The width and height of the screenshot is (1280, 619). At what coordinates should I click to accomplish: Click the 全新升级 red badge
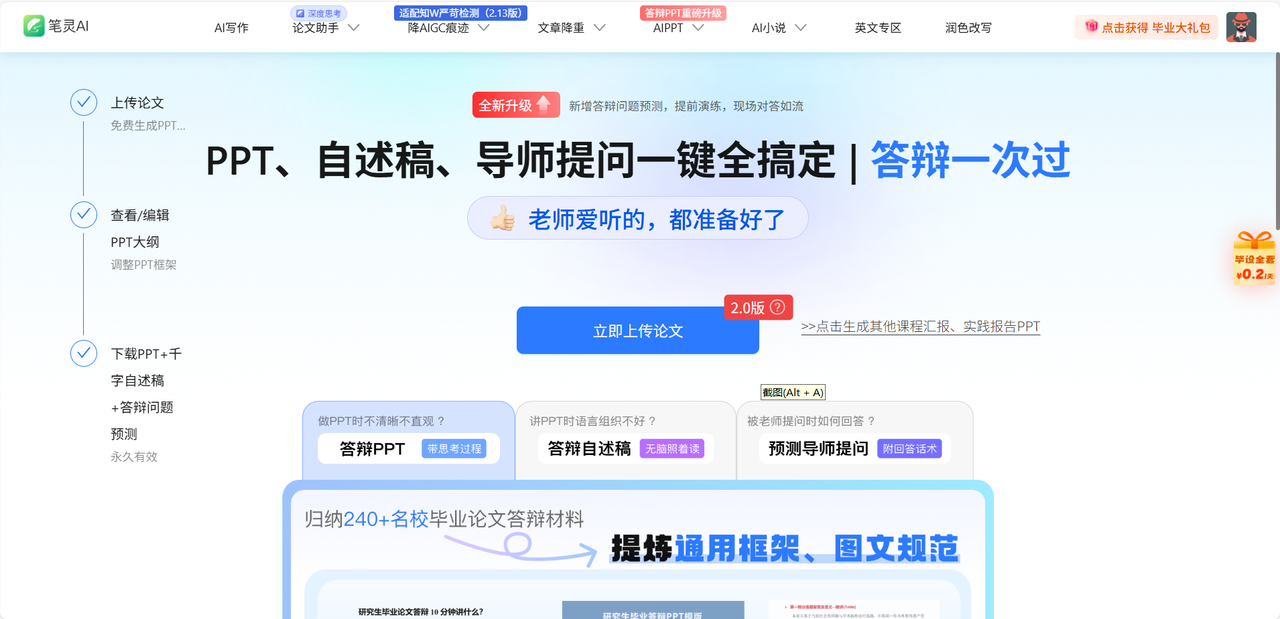[x=516, y=105]
